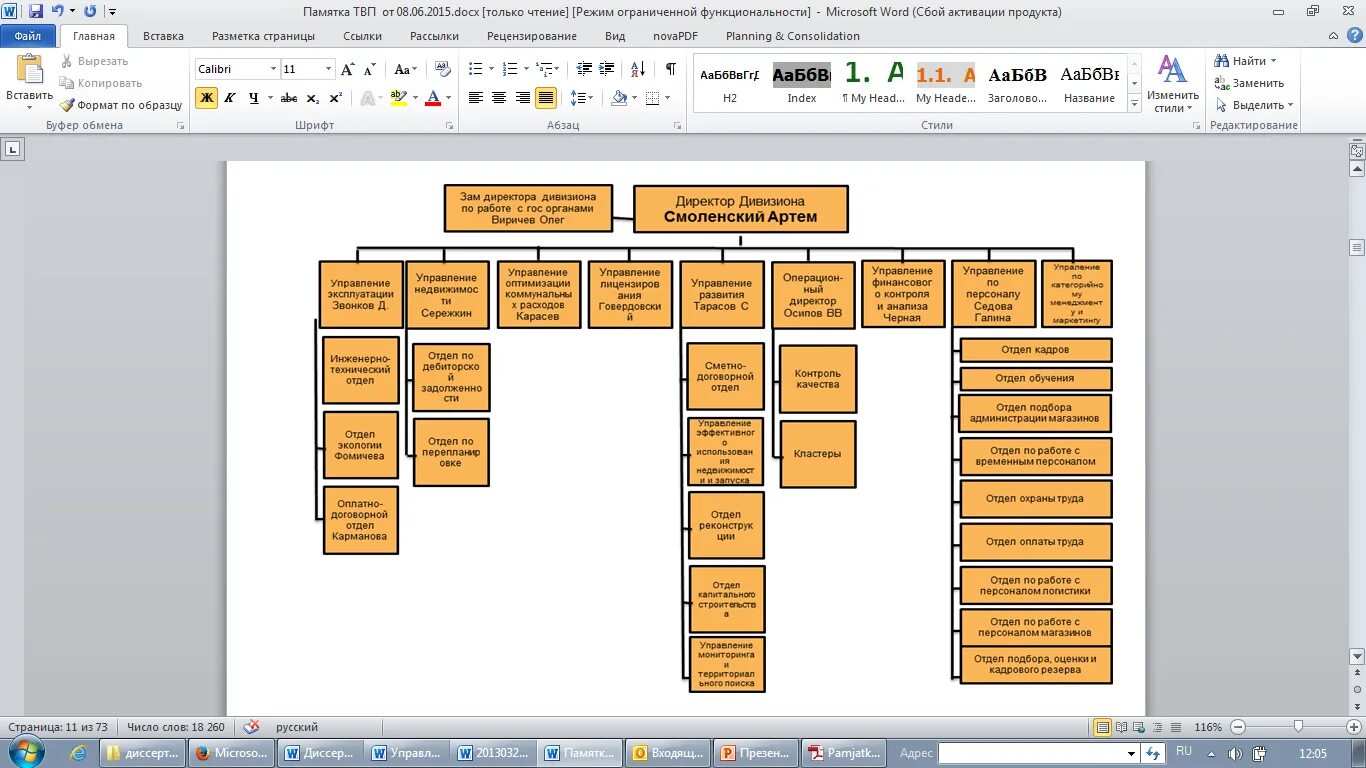Switch to Full Screen Reading view

(1122, 727)
